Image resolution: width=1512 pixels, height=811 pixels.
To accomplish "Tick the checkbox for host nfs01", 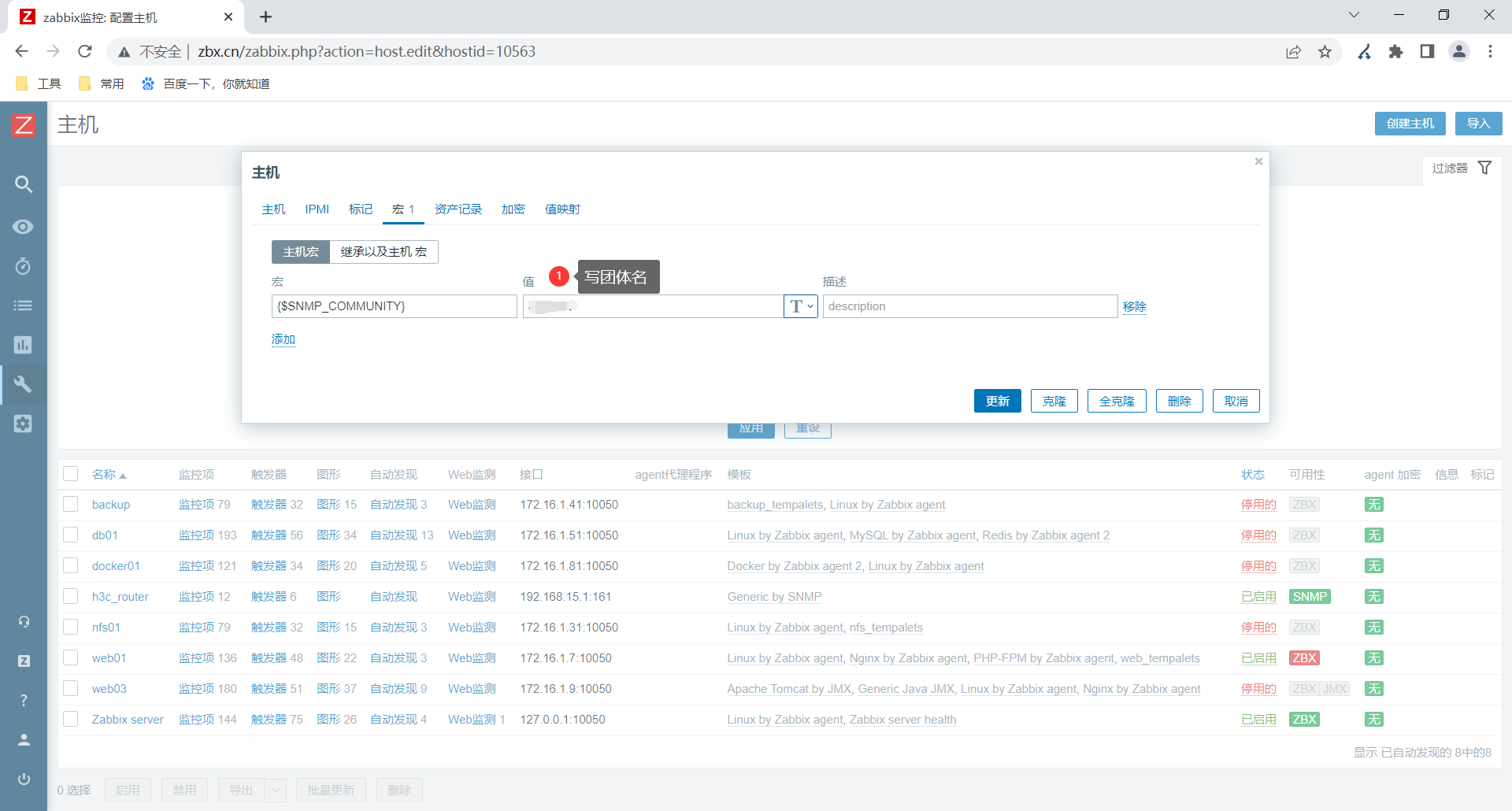I will pos(71,627).
